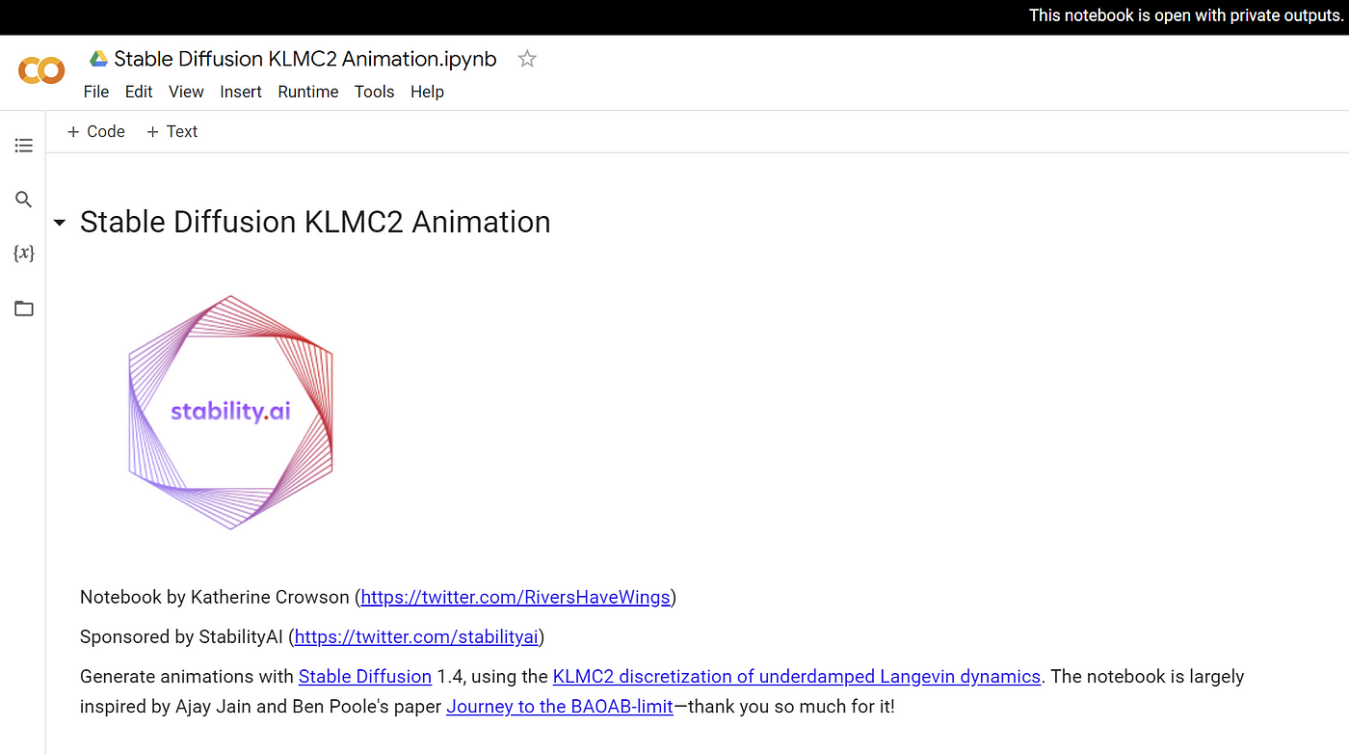The image size is (1349, 754).
Task: Open the Insert menu
Action: [240, 92]
